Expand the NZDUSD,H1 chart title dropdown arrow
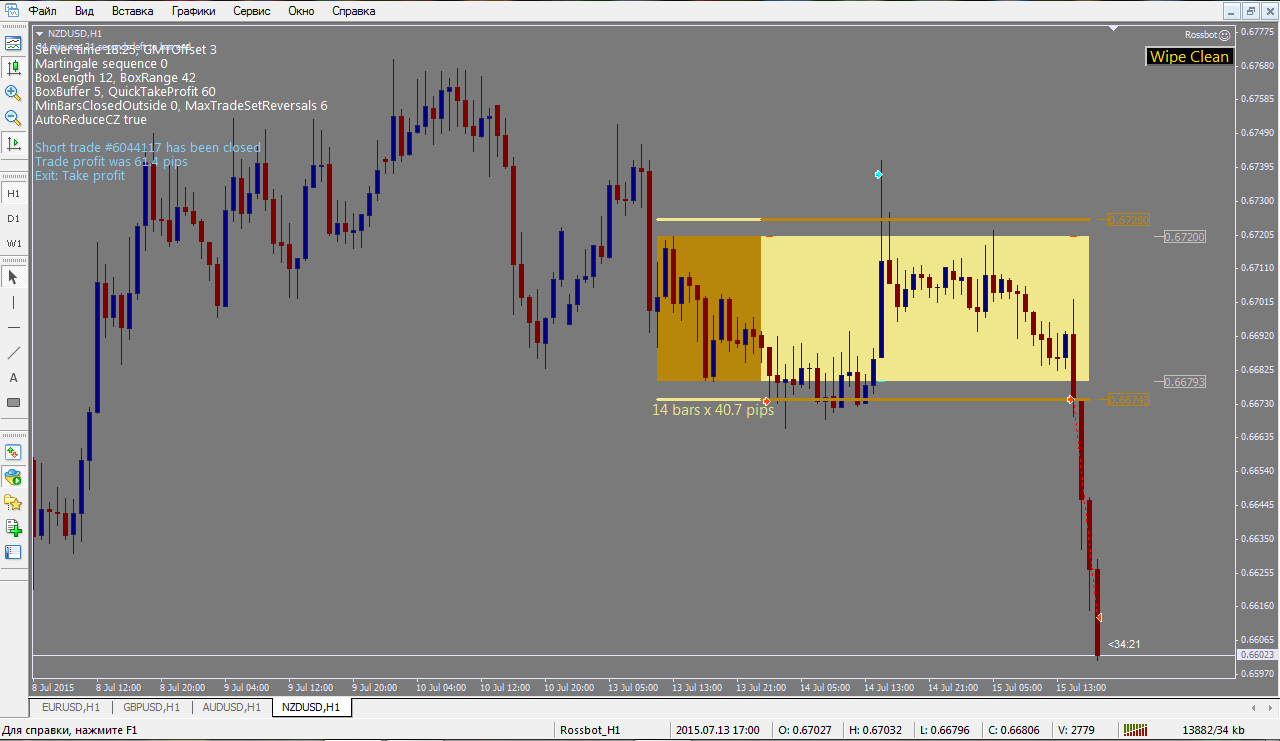 click(40, 34)
